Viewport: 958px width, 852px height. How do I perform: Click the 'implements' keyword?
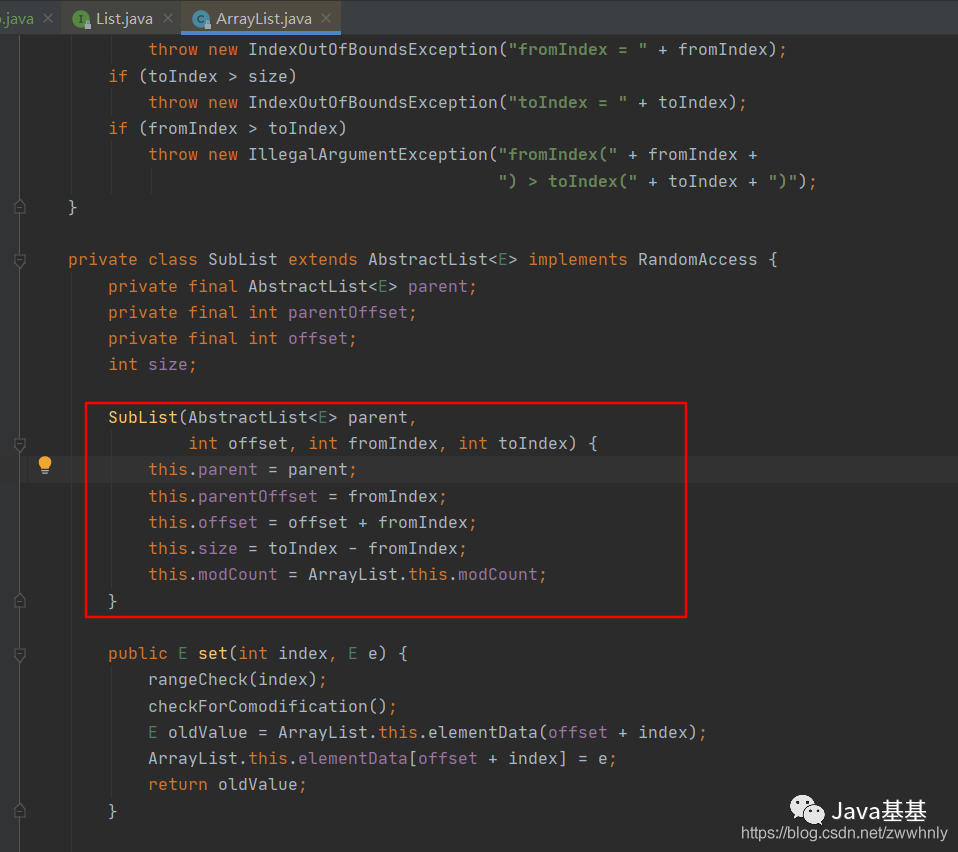click(x=578, y=260)
